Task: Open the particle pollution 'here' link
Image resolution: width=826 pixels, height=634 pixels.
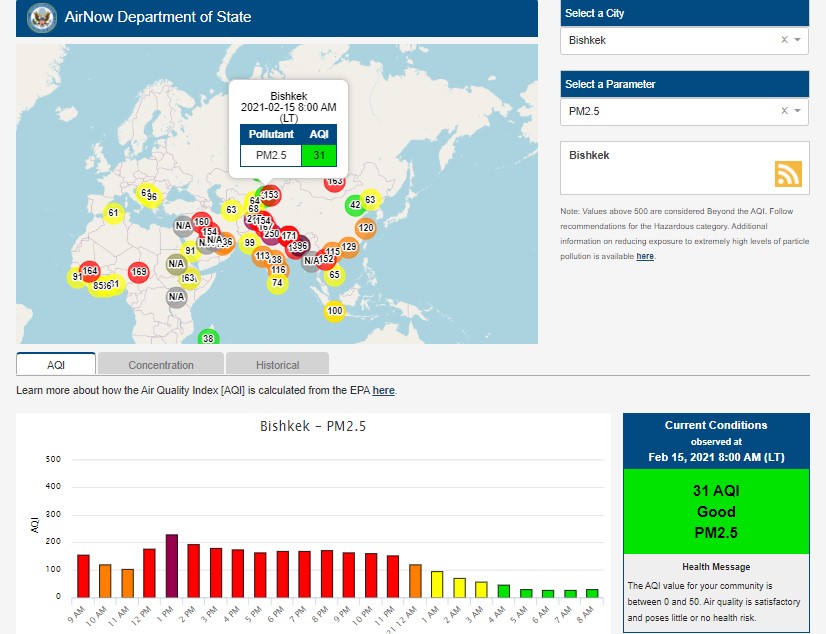Action: coord(645,256)
